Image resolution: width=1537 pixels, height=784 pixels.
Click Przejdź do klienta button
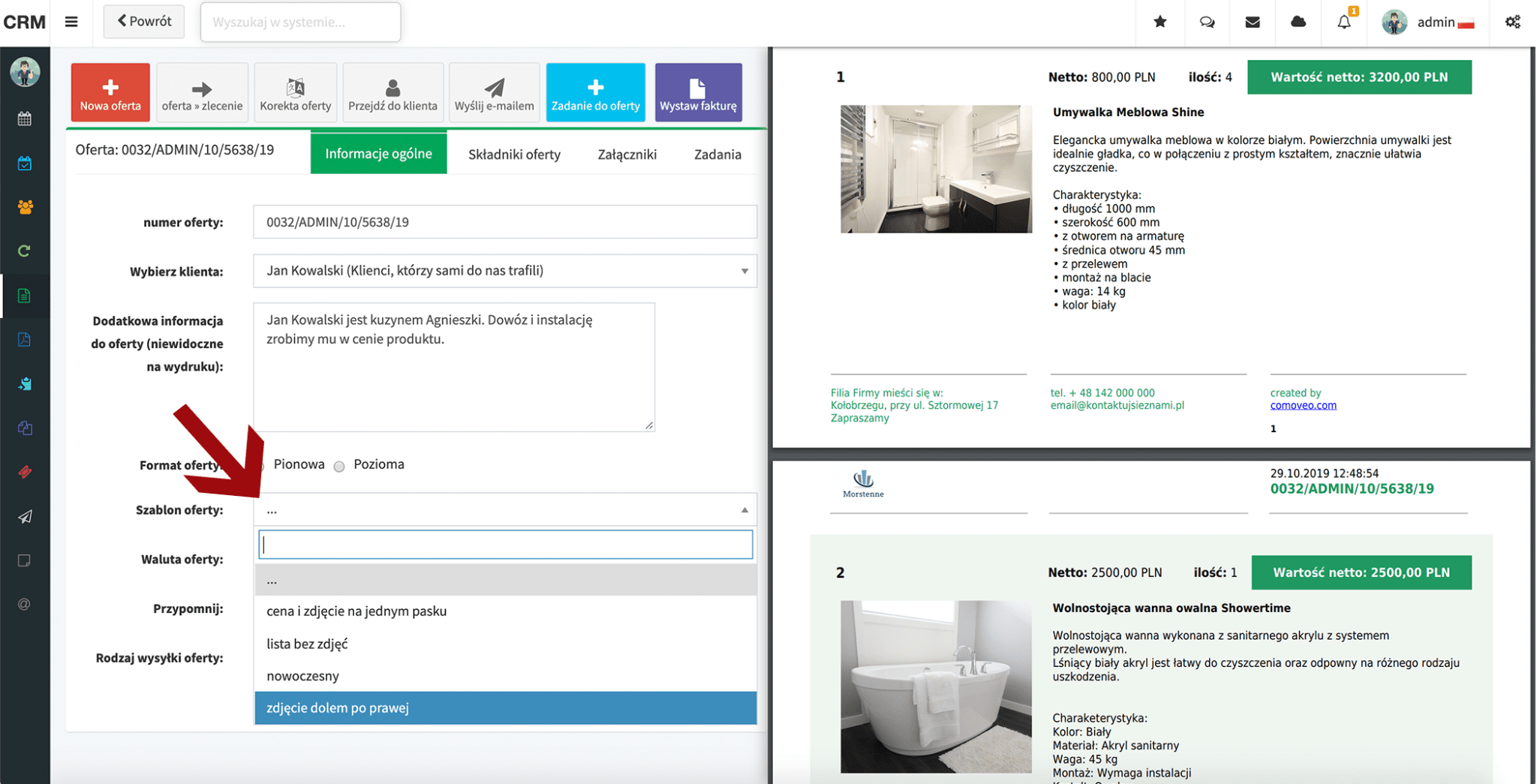pos(393,92)
